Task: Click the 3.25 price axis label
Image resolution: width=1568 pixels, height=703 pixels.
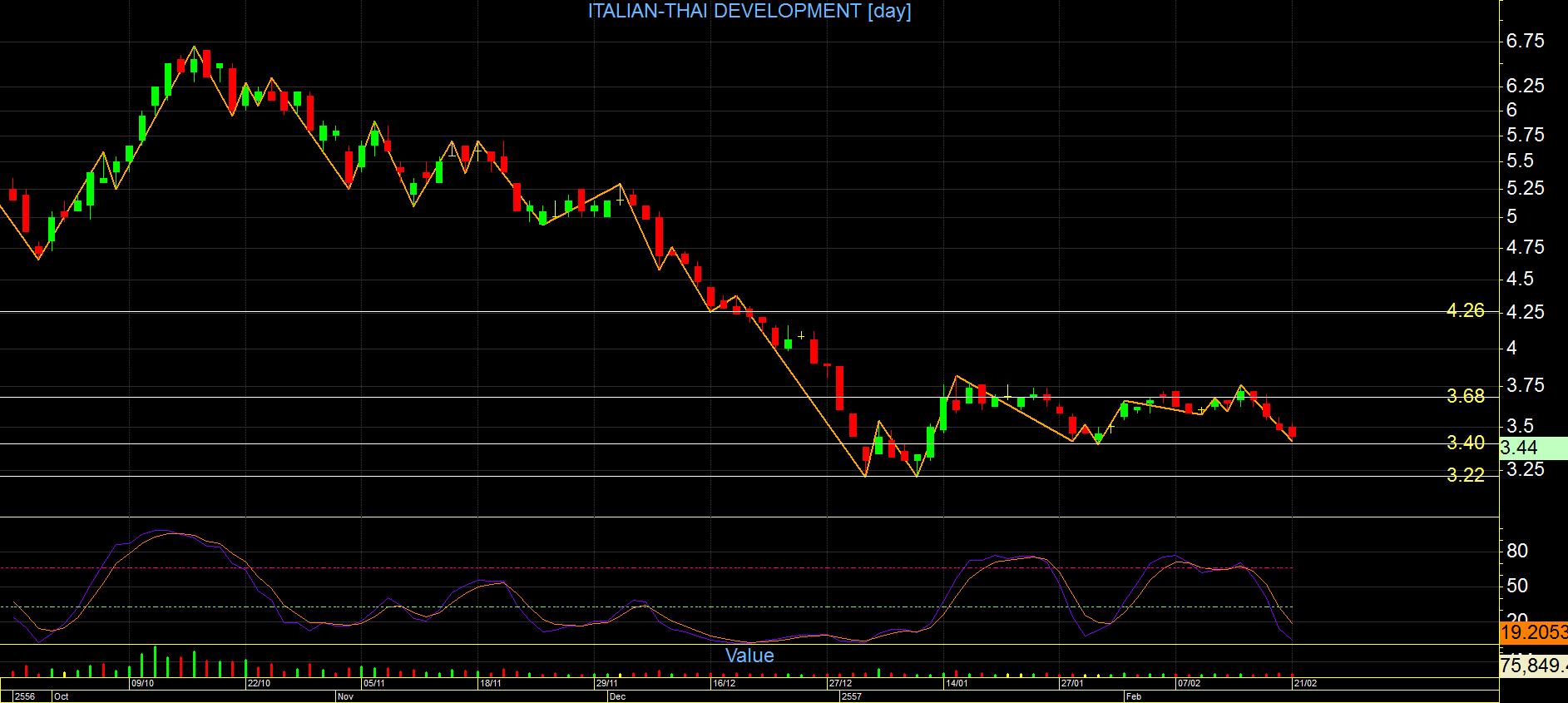Action: [x=1525, y=470]
